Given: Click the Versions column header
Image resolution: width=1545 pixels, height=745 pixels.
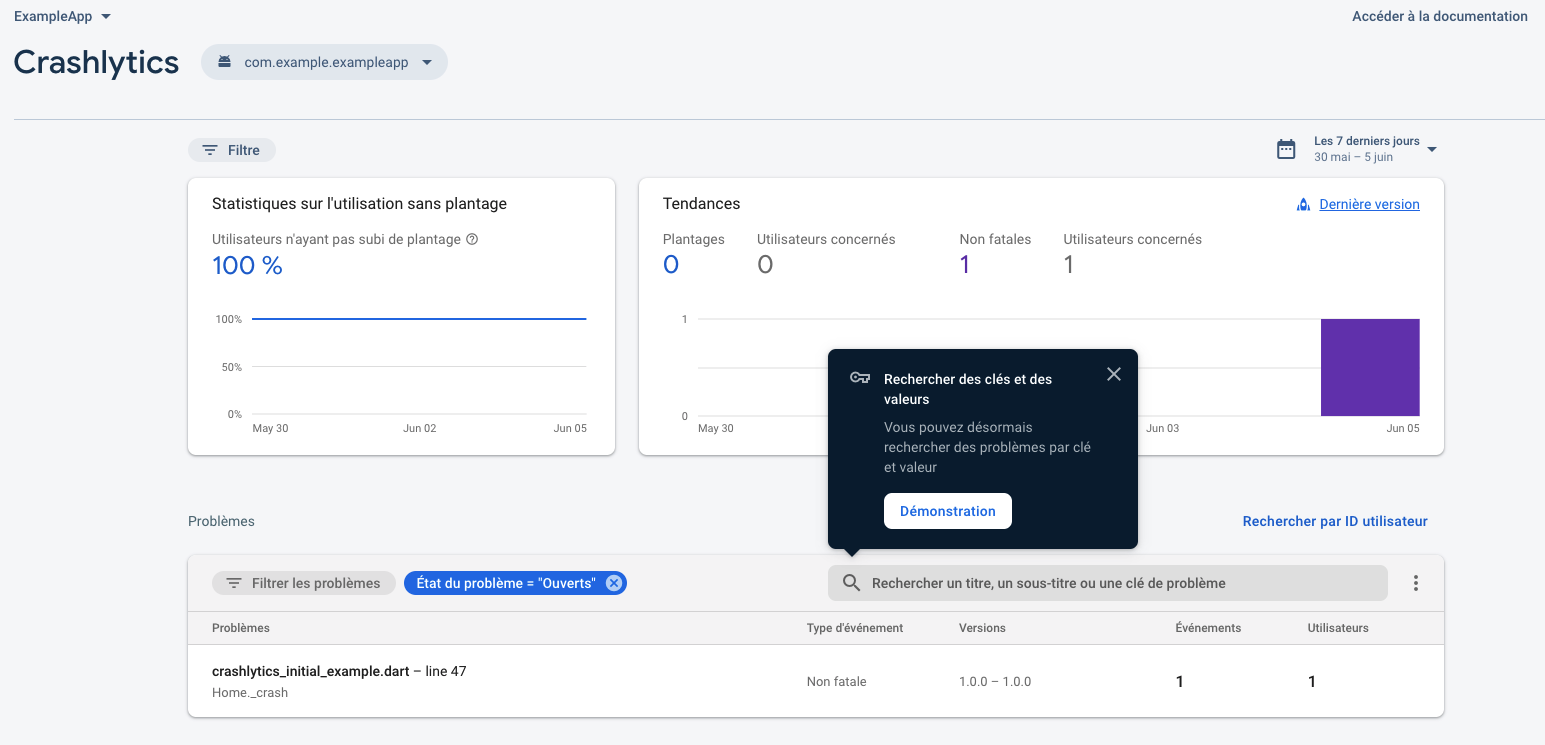Looking at the screenshot, I should click(982, 628).
